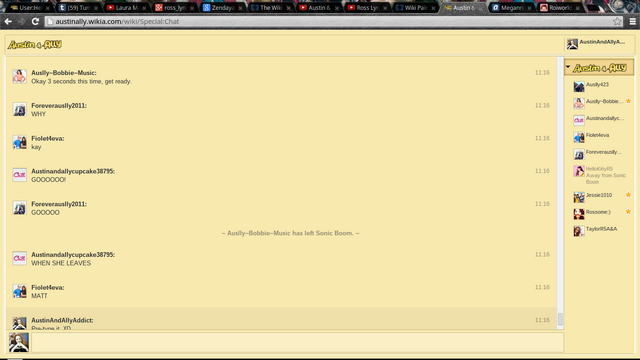
Task: Click the Austin & Ally header logo
Action: tap(35, 44)
